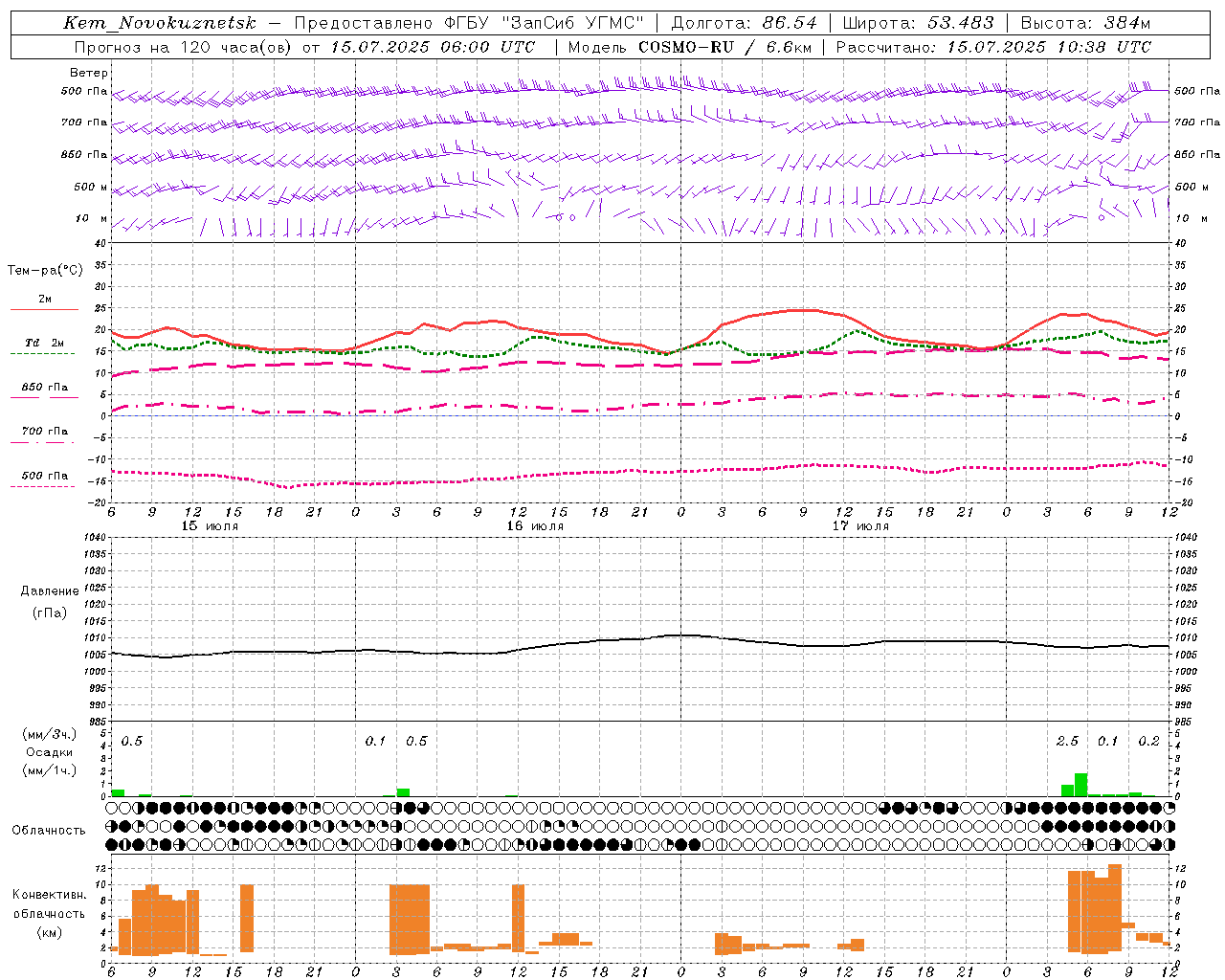Click the 'Давление' pressure panel label

50,591
